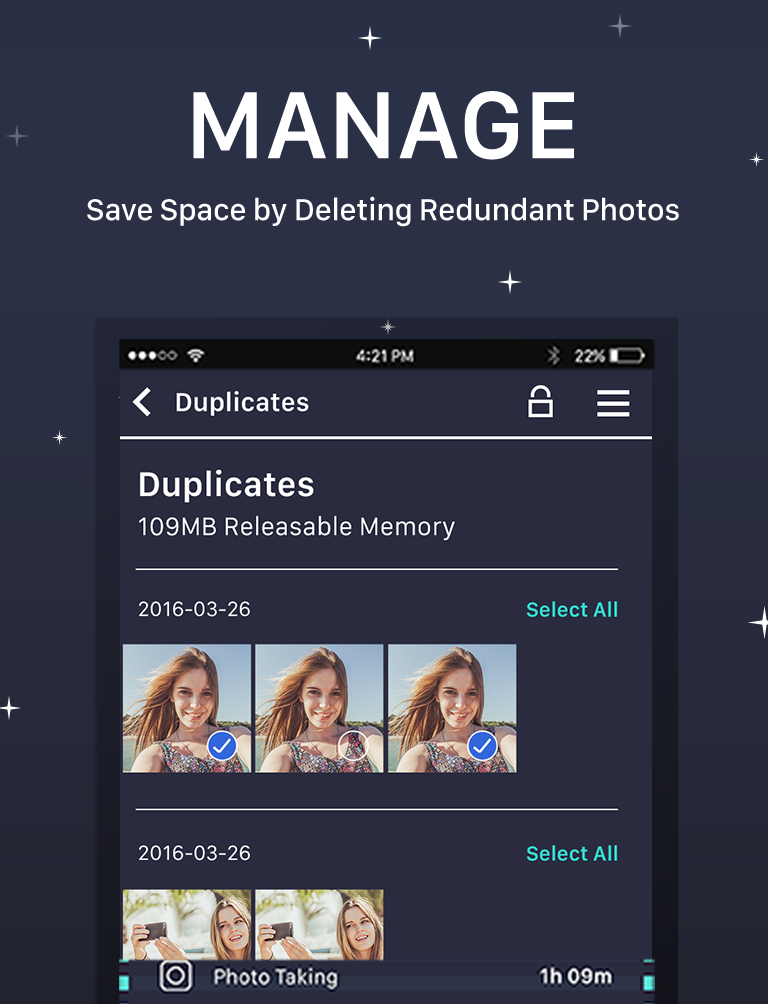Select All for the second 2016-03-26 group
Viewport: 768px width, 1004px height.
[x=572, y=854]
